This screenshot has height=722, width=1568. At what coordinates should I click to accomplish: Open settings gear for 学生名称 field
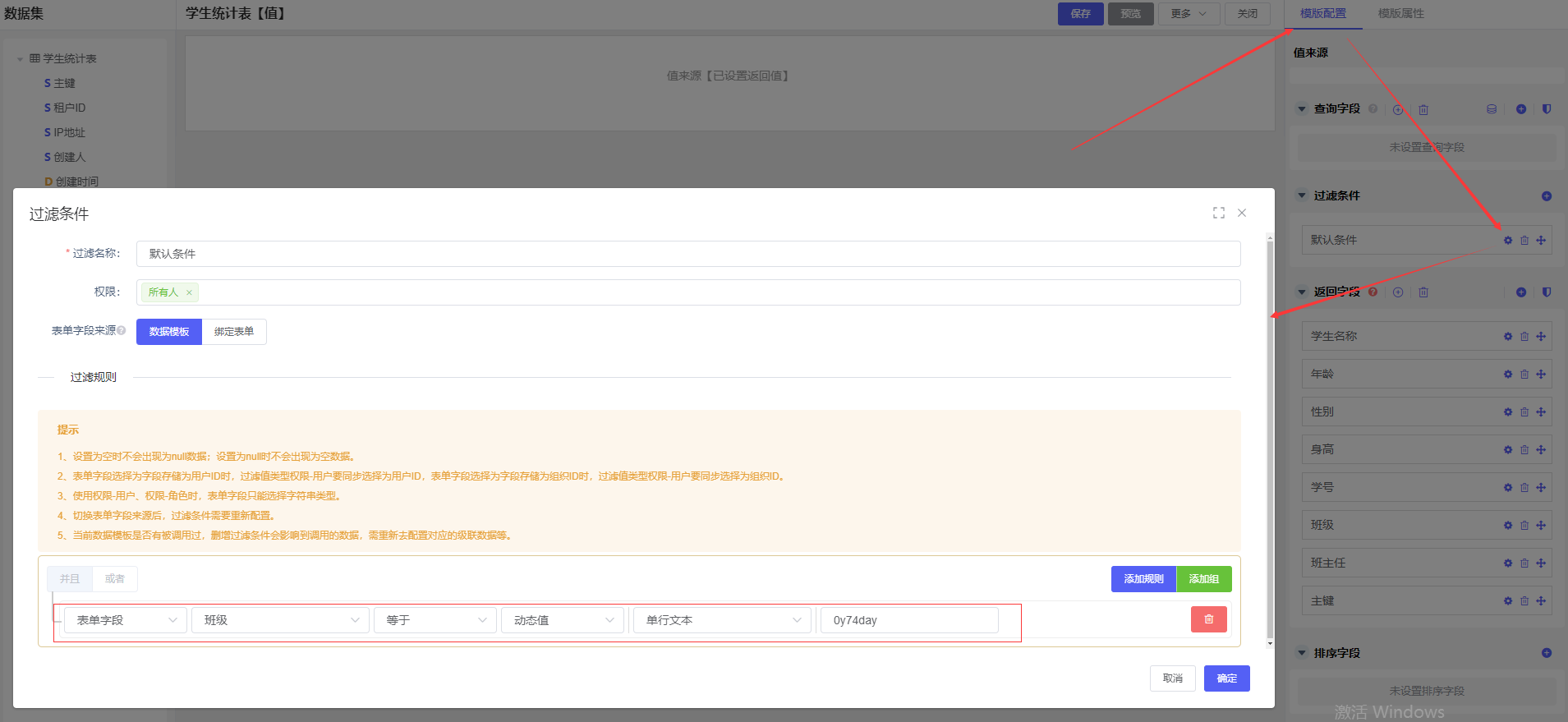(x=1507, y=337)
